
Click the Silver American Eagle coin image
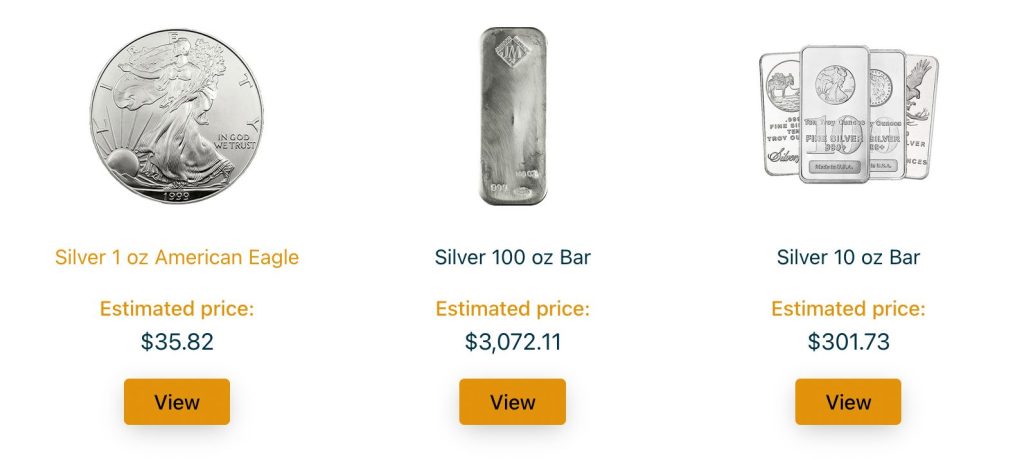(x=177, y=114)
